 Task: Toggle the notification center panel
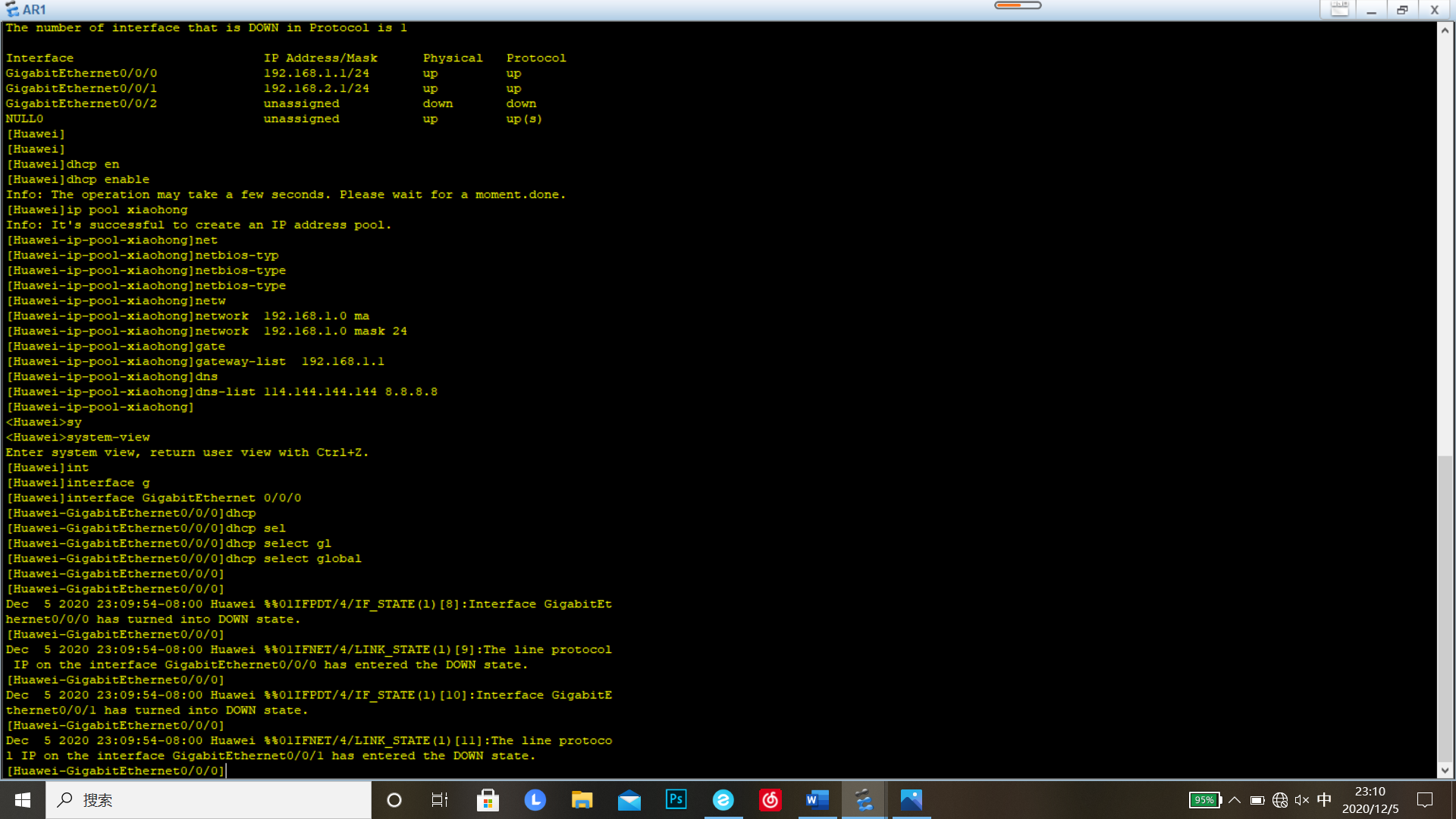tap(1424, 800)
